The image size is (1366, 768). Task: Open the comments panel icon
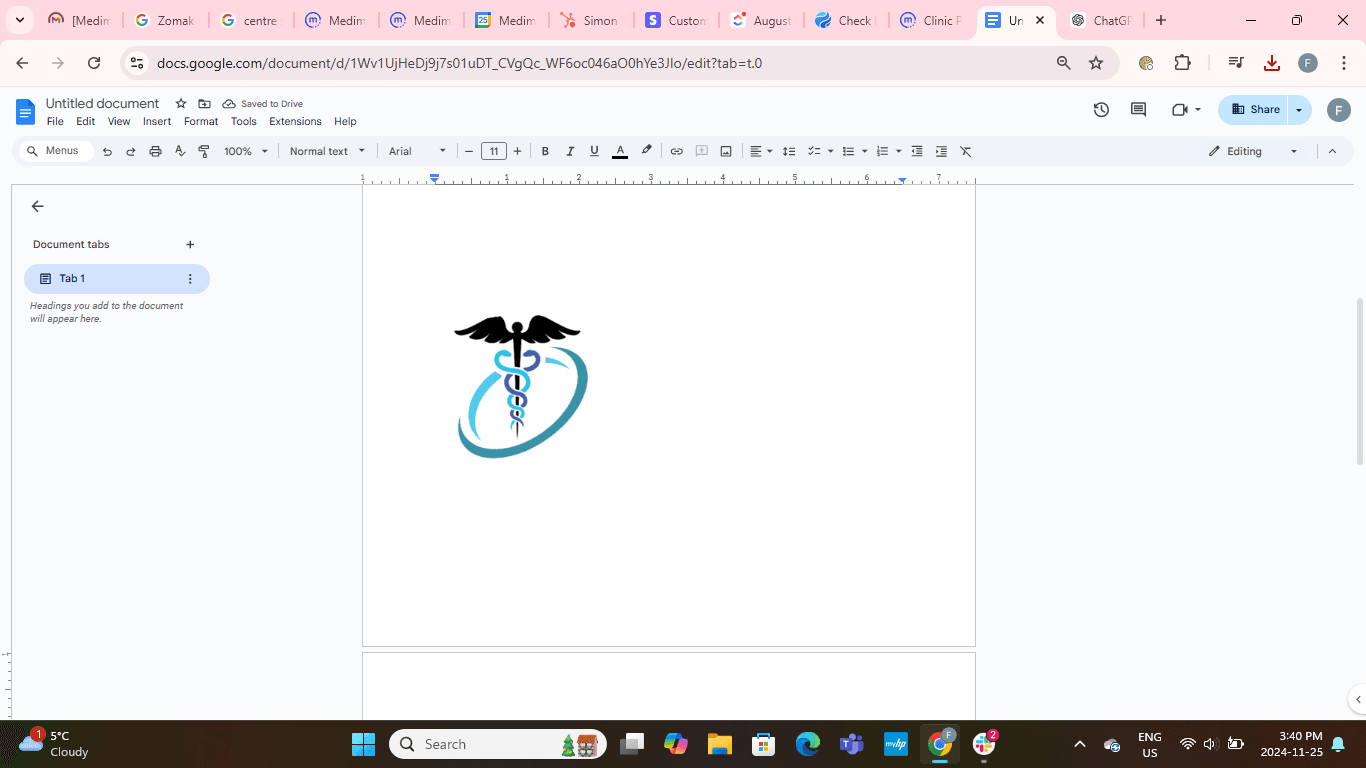coord(1138,110)
